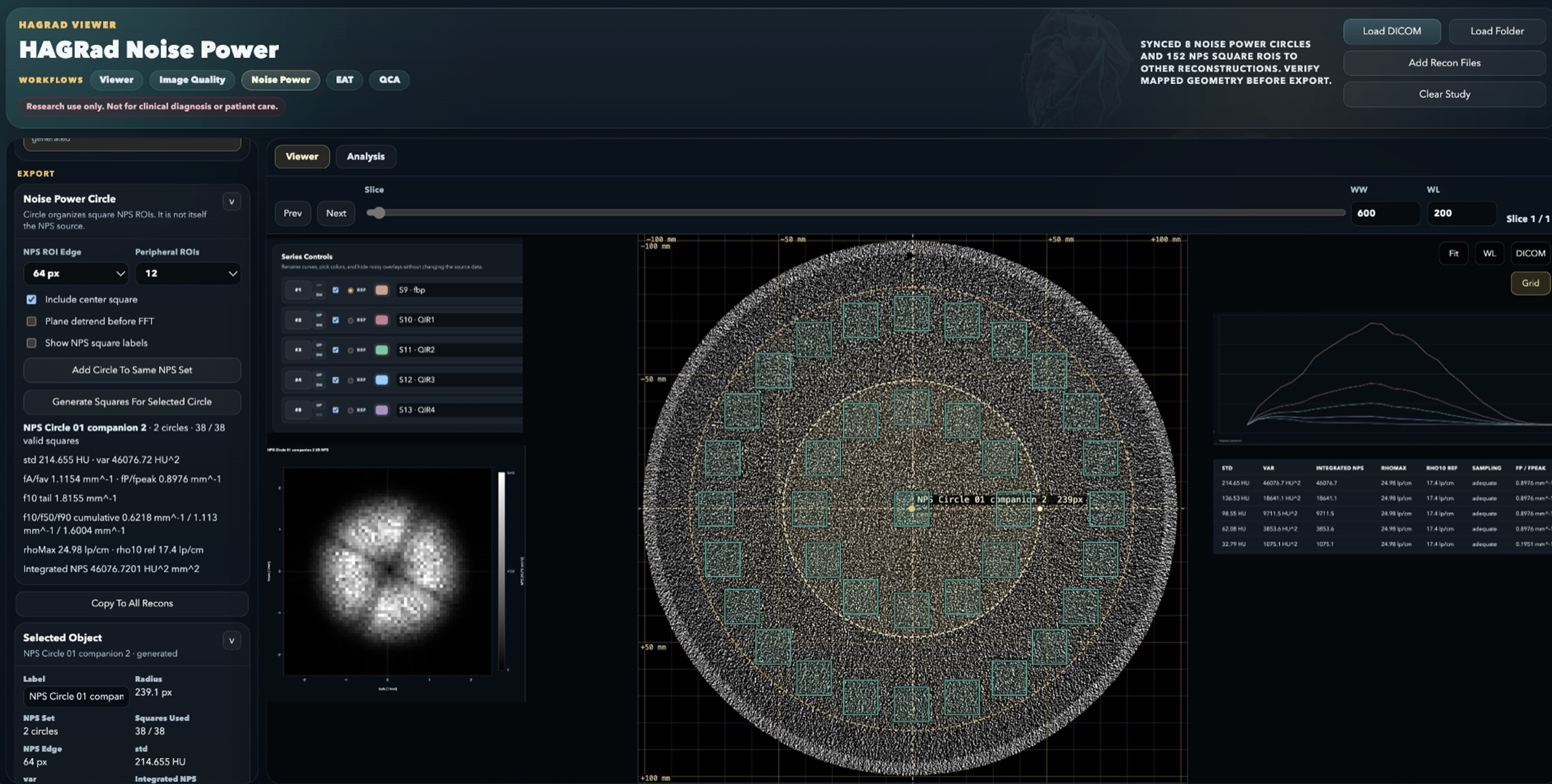This screenshot has height=784, width=1552.
Task: Go to the previous slice with Prev
Action: coord(293,213)
